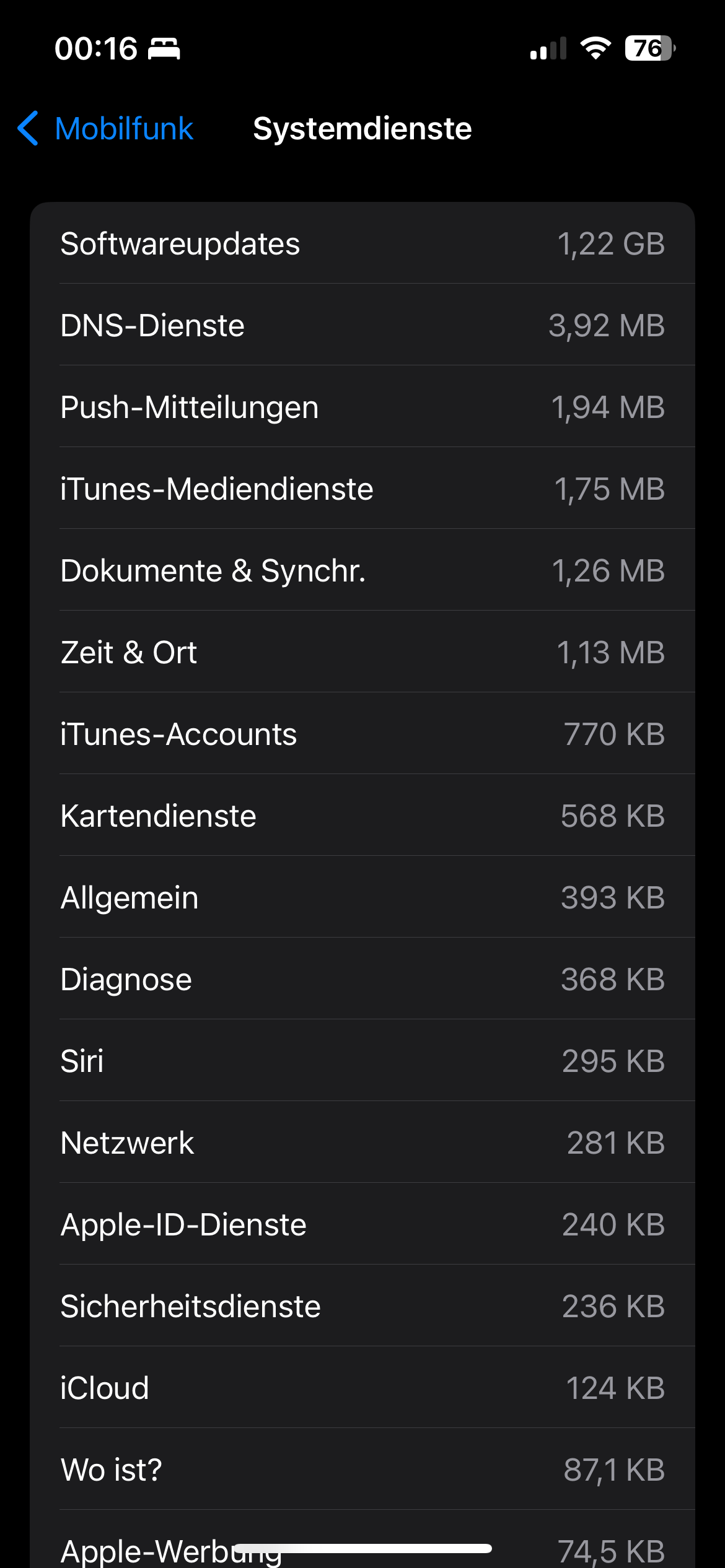Go back to Mobilfunk settings

point(124,129)
